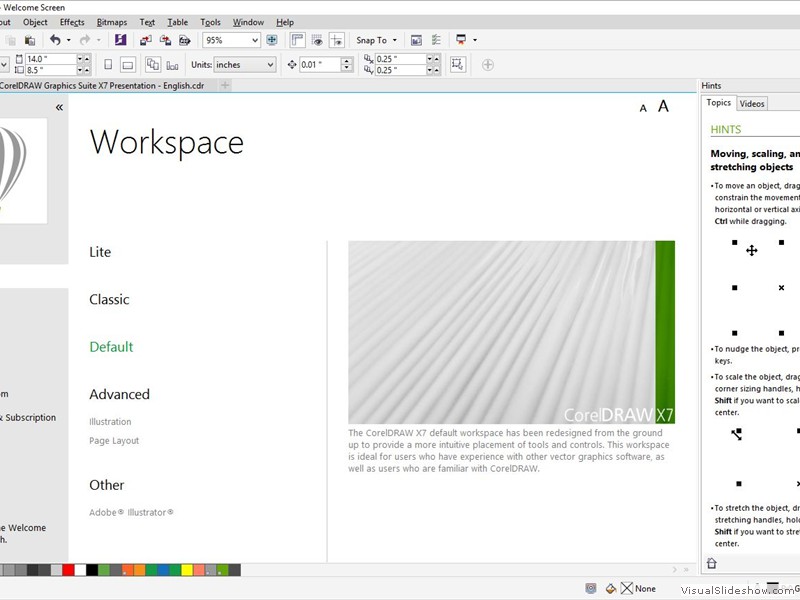Screen dimensions: 800x600
Task: Choose the Classic workspace
Action: pos(109,299)
